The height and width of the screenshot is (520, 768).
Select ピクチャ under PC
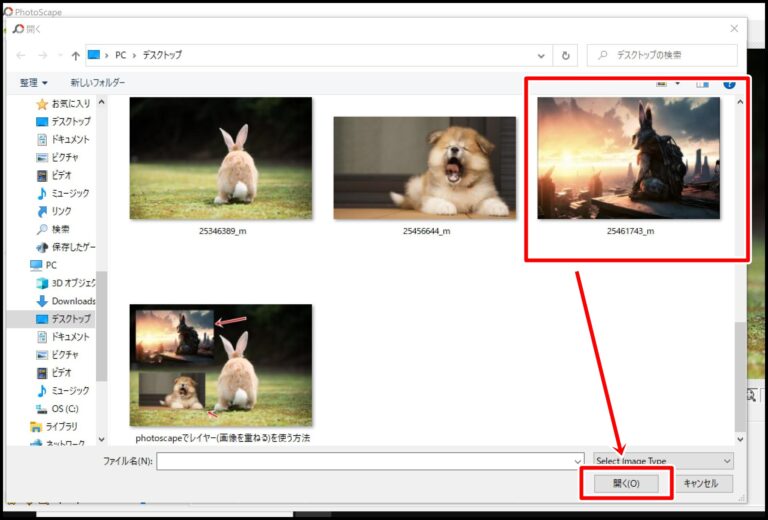coord(58,355)
